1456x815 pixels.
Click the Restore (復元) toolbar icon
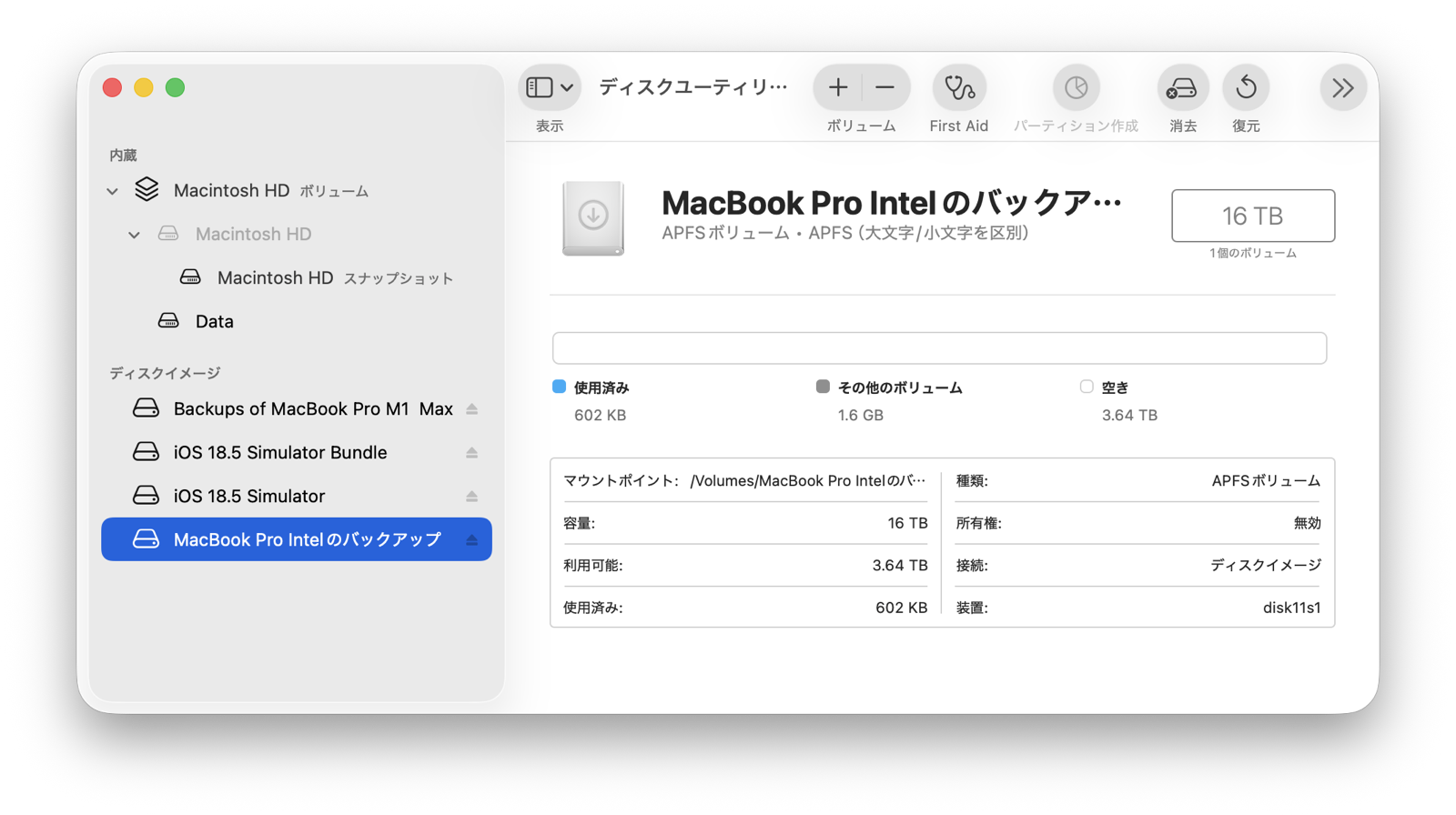click(x=1246, y=88)
